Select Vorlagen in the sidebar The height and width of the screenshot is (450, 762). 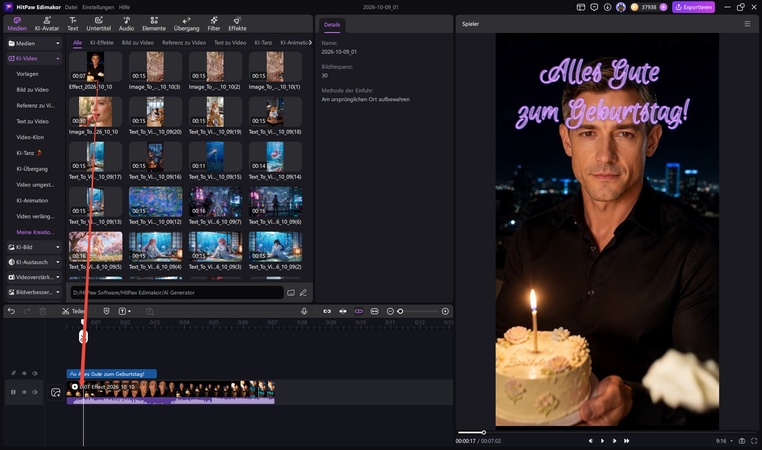27,74
